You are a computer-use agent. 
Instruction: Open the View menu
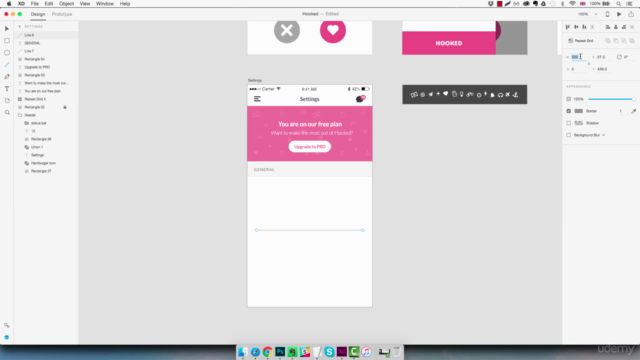(85, 4)
